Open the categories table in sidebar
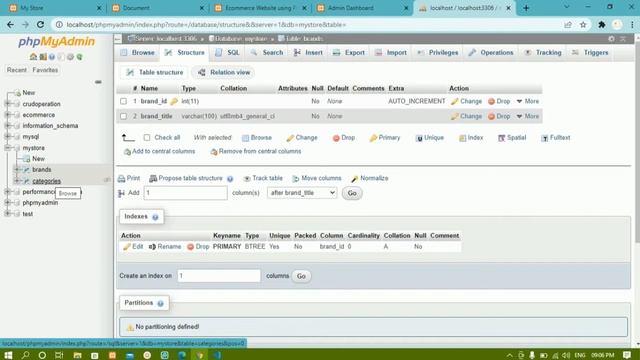Screen dimensions: 640x360 [47, 181]
